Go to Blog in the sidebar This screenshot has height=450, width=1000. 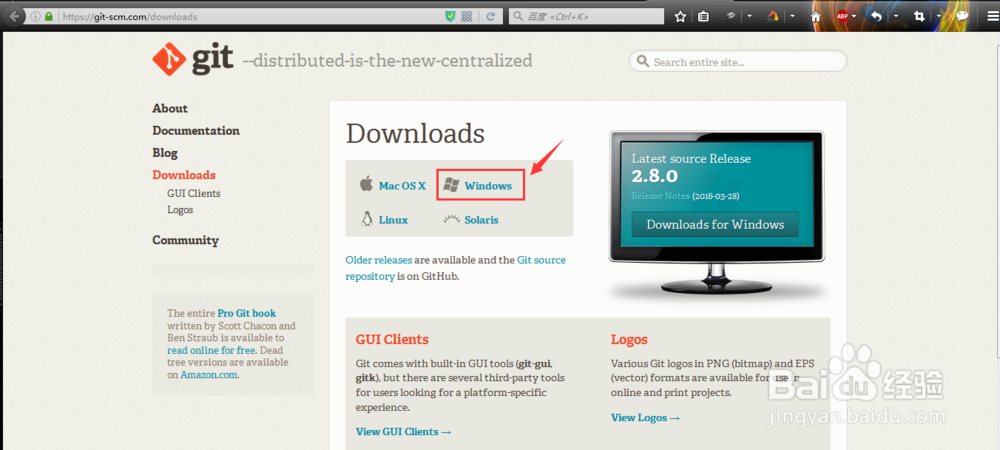(x=165, y=153)
